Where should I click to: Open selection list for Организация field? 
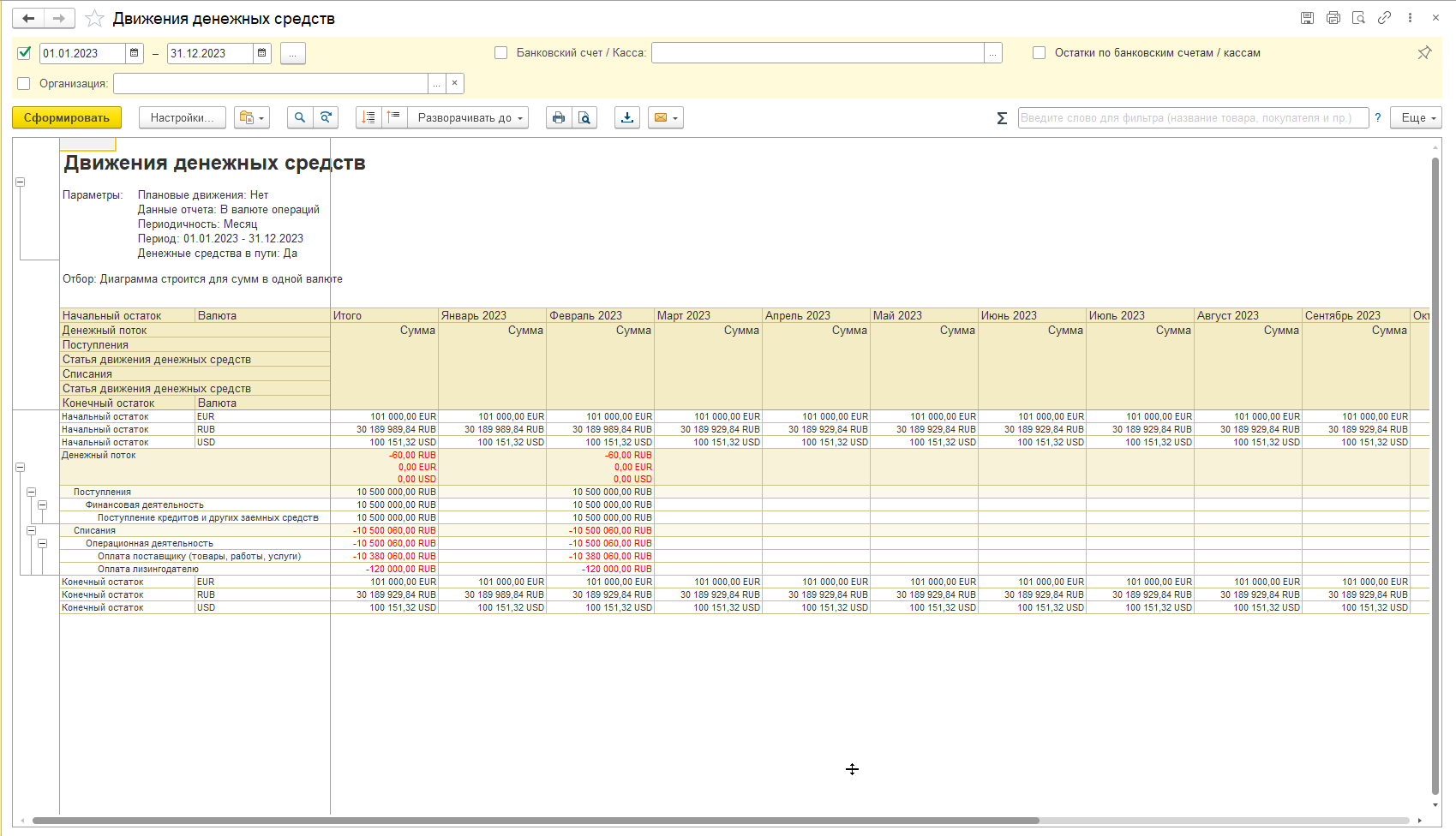click(437, 83)
